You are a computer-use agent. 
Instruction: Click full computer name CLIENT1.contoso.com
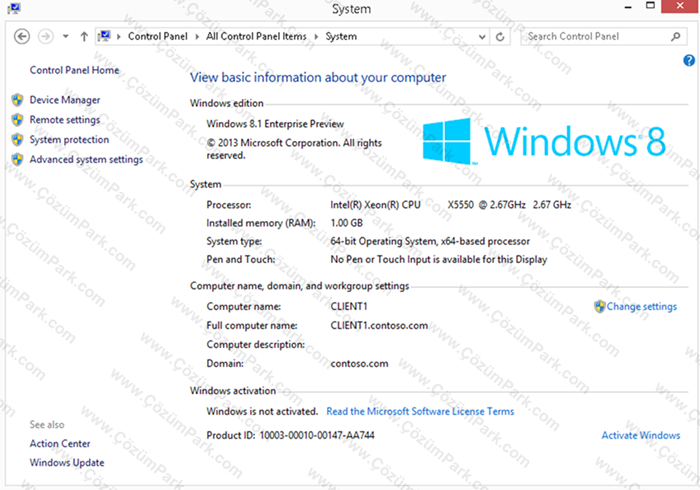pos(379,326)
